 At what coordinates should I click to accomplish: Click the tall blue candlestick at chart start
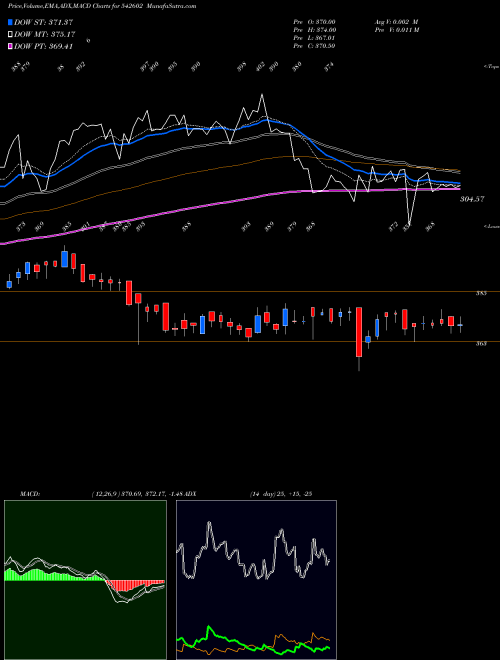pos(64,259)
